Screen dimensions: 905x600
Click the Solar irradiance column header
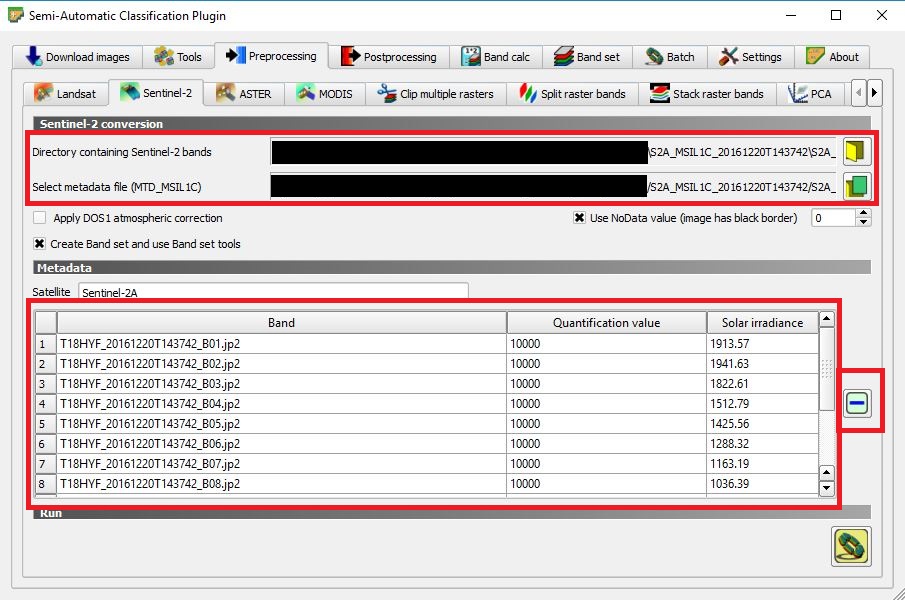pos(762,323)
